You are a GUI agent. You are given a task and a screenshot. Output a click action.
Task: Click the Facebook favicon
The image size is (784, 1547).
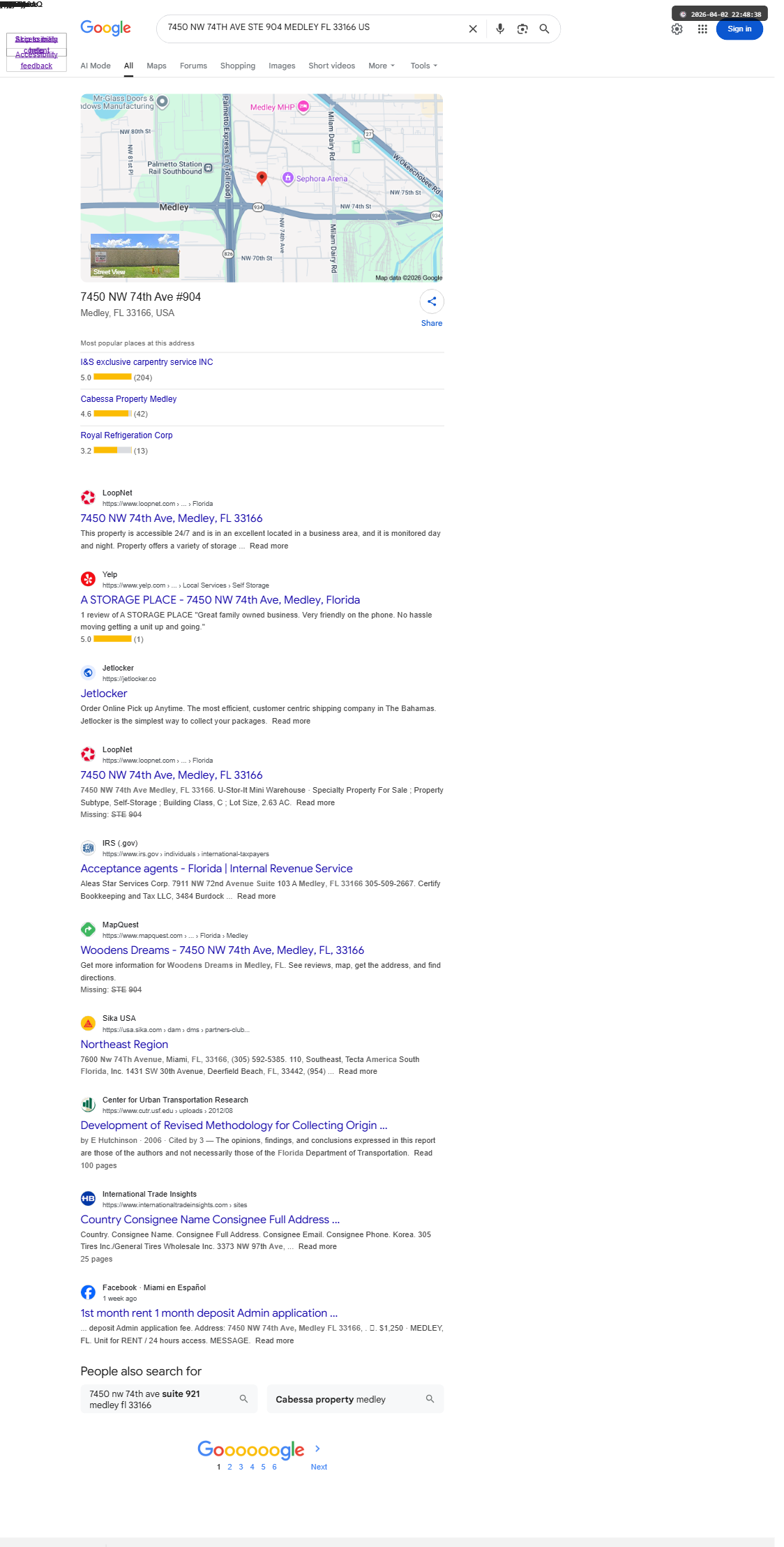click(x=88, y=1292)
